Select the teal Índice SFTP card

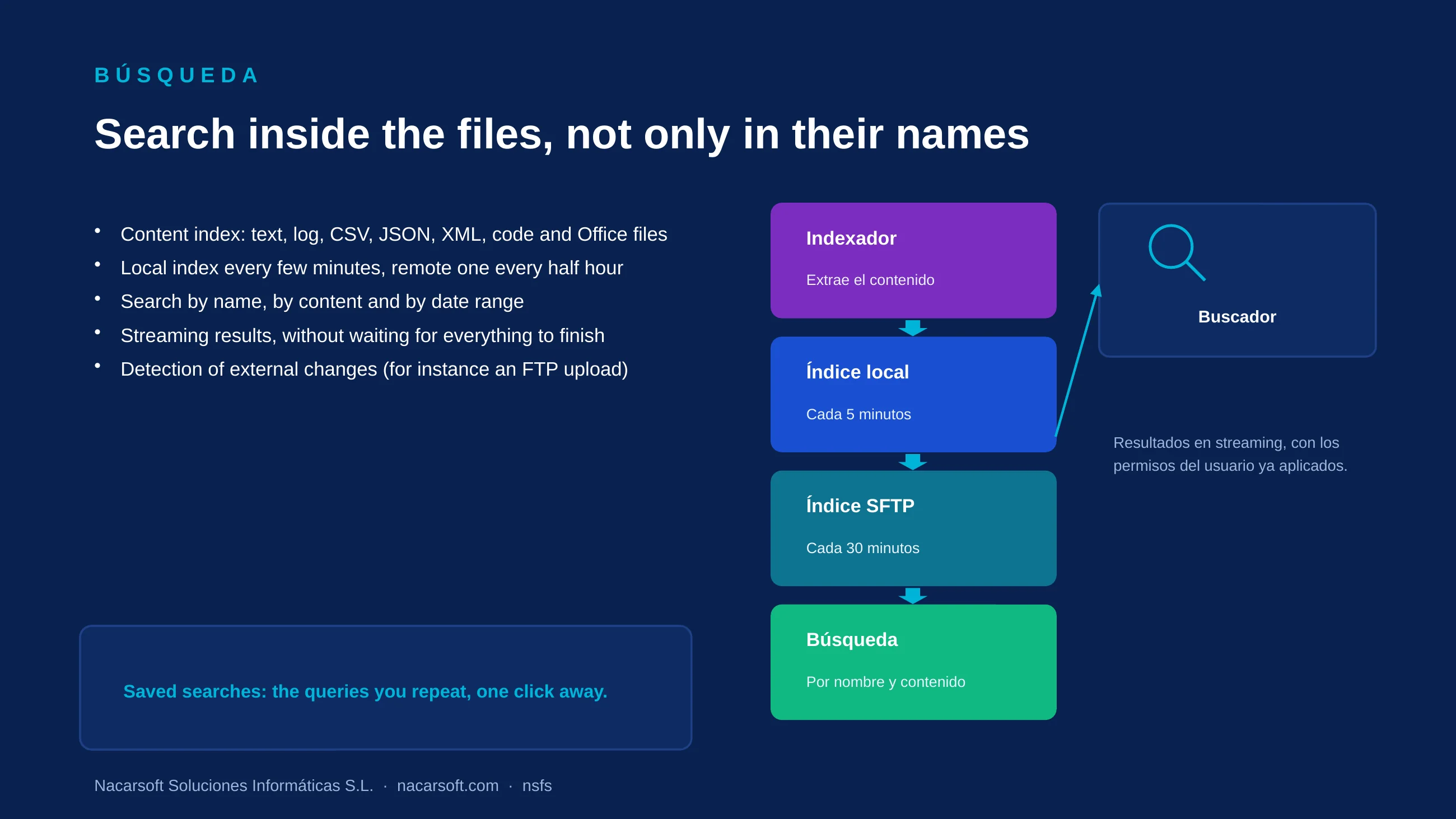click(x=913, y=528)
